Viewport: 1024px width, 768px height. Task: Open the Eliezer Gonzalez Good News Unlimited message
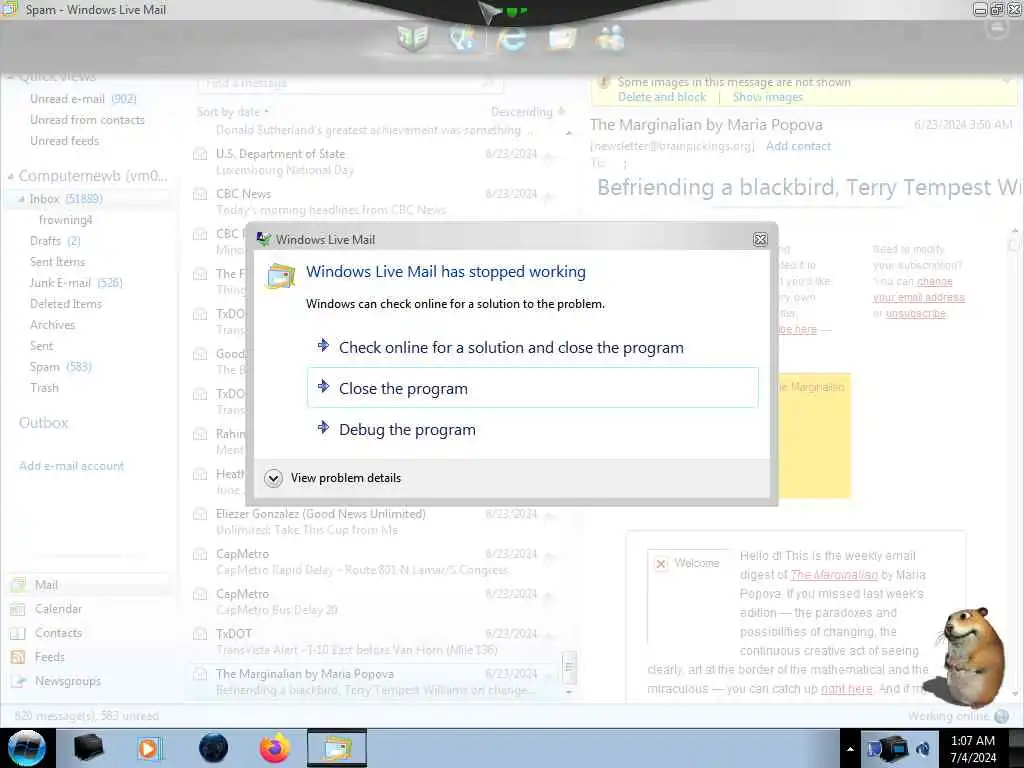coord(372,522)
